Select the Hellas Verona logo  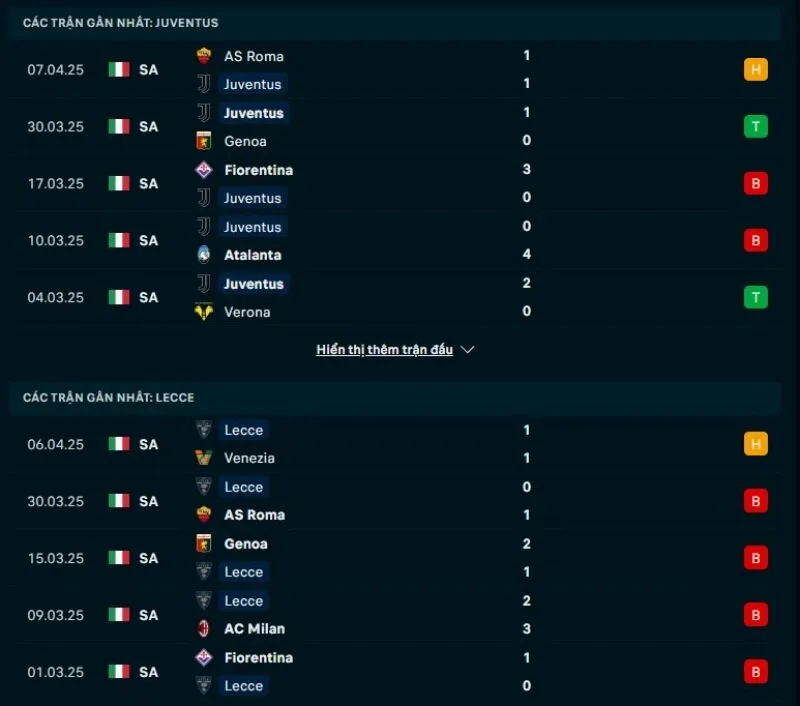tap(202, 311)
